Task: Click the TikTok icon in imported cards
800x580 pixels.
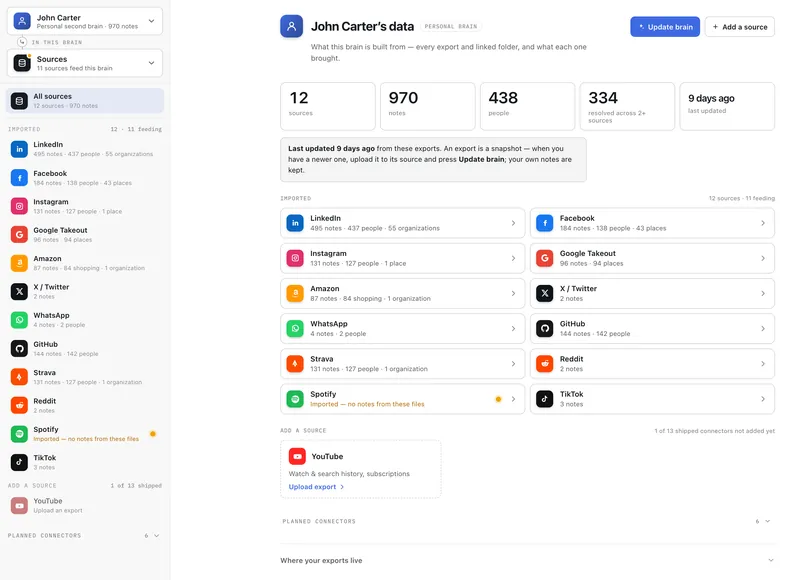Action: 544,399
